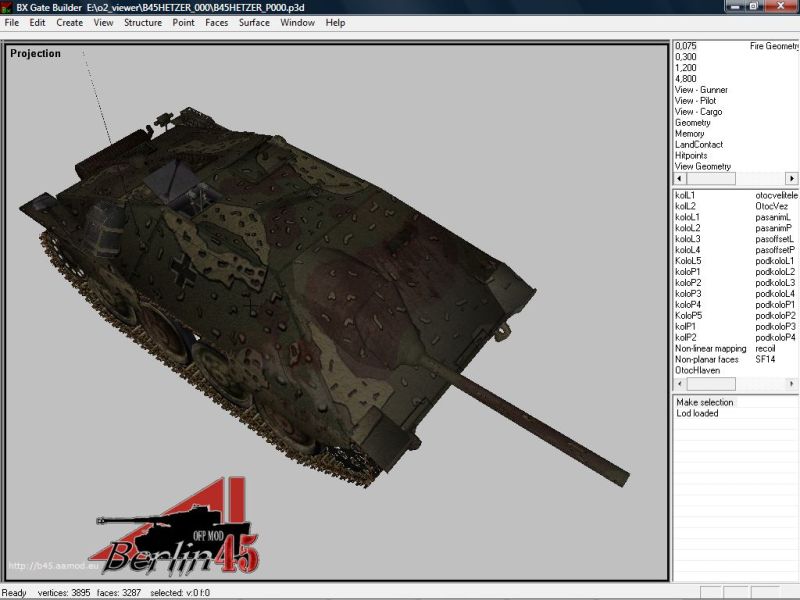Select the koloP4 named selection

688,305
